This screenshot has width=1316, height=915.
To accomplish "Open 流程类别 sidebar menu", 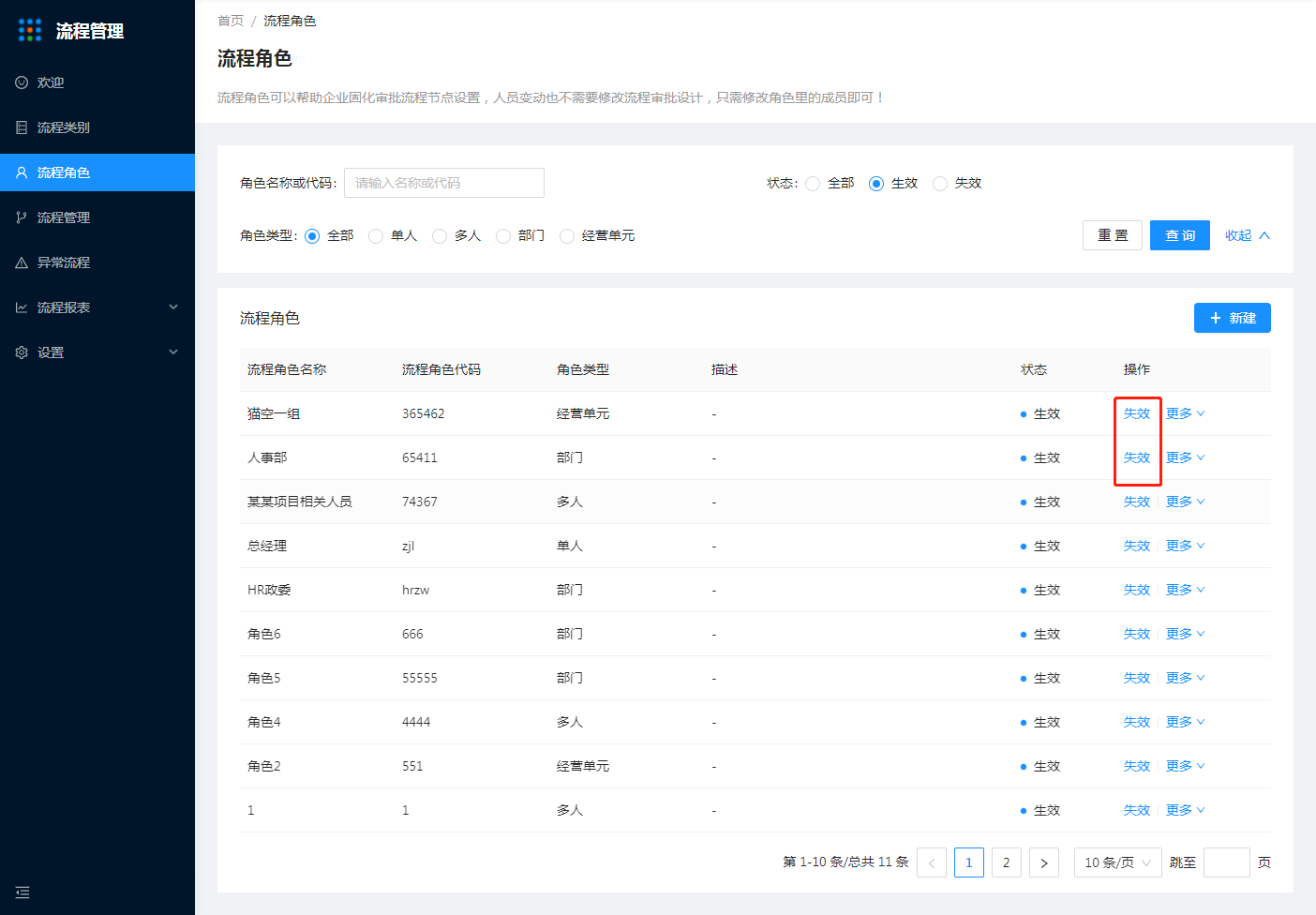I will 97,127.
